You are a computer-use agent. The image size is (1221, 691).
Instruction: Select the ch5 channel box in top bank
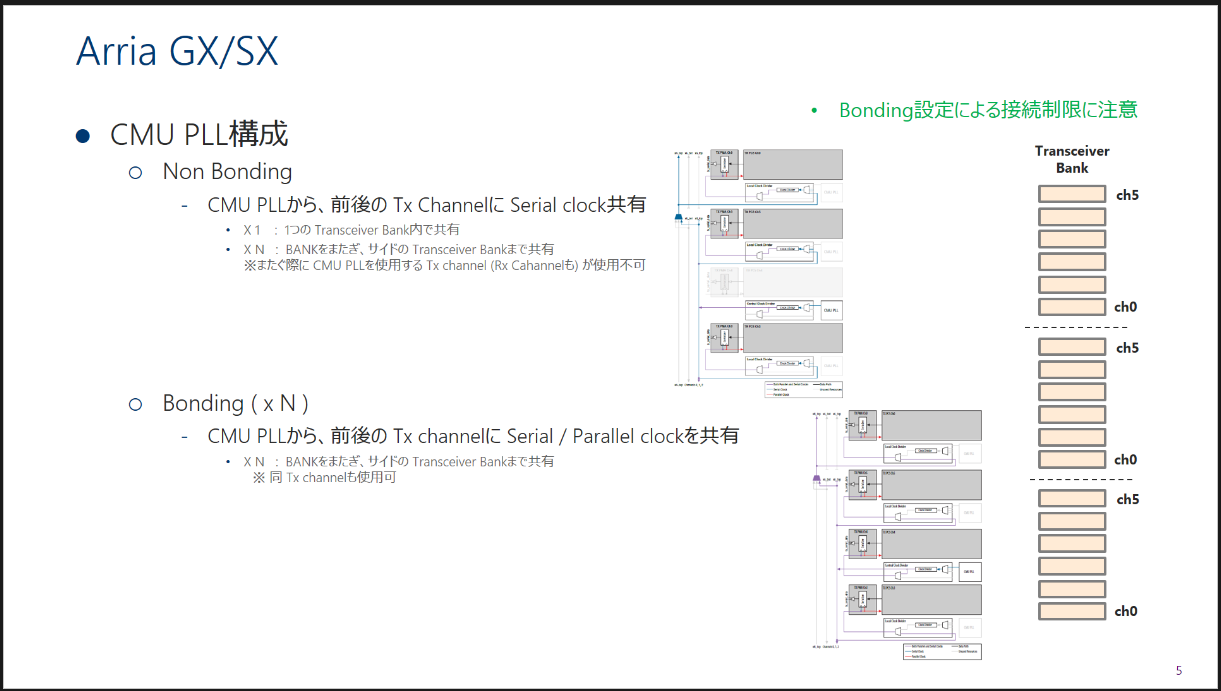(1071, 195)
